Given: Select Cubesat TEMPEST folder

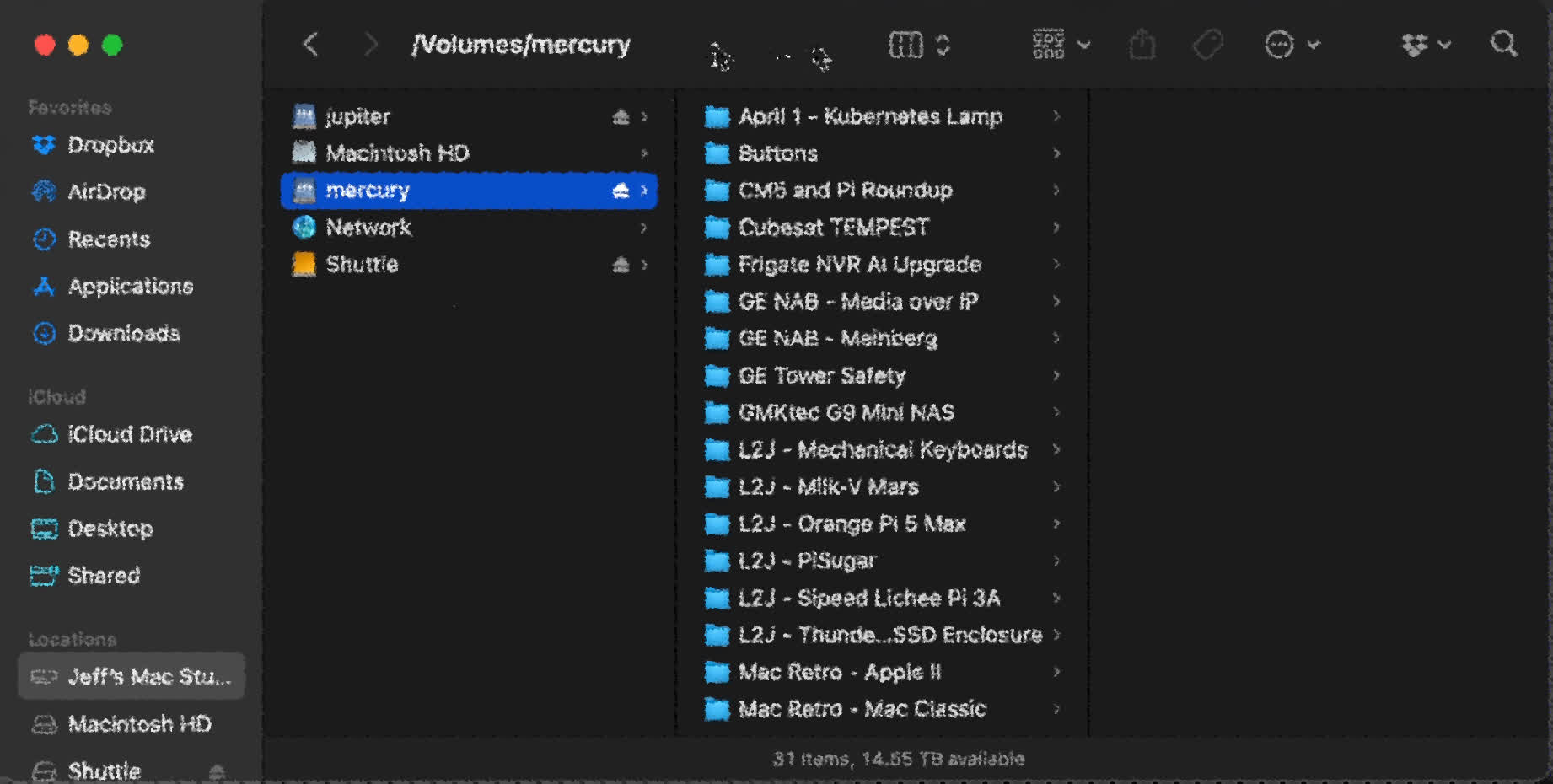Looking at the screenshot, I should [x=882, y=228].
